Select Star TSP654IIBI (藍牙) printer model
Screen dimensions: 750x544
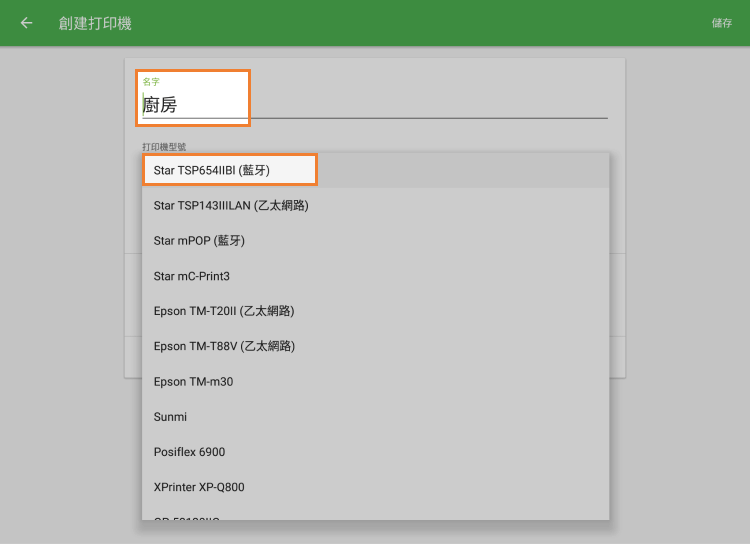coord(212,171)
